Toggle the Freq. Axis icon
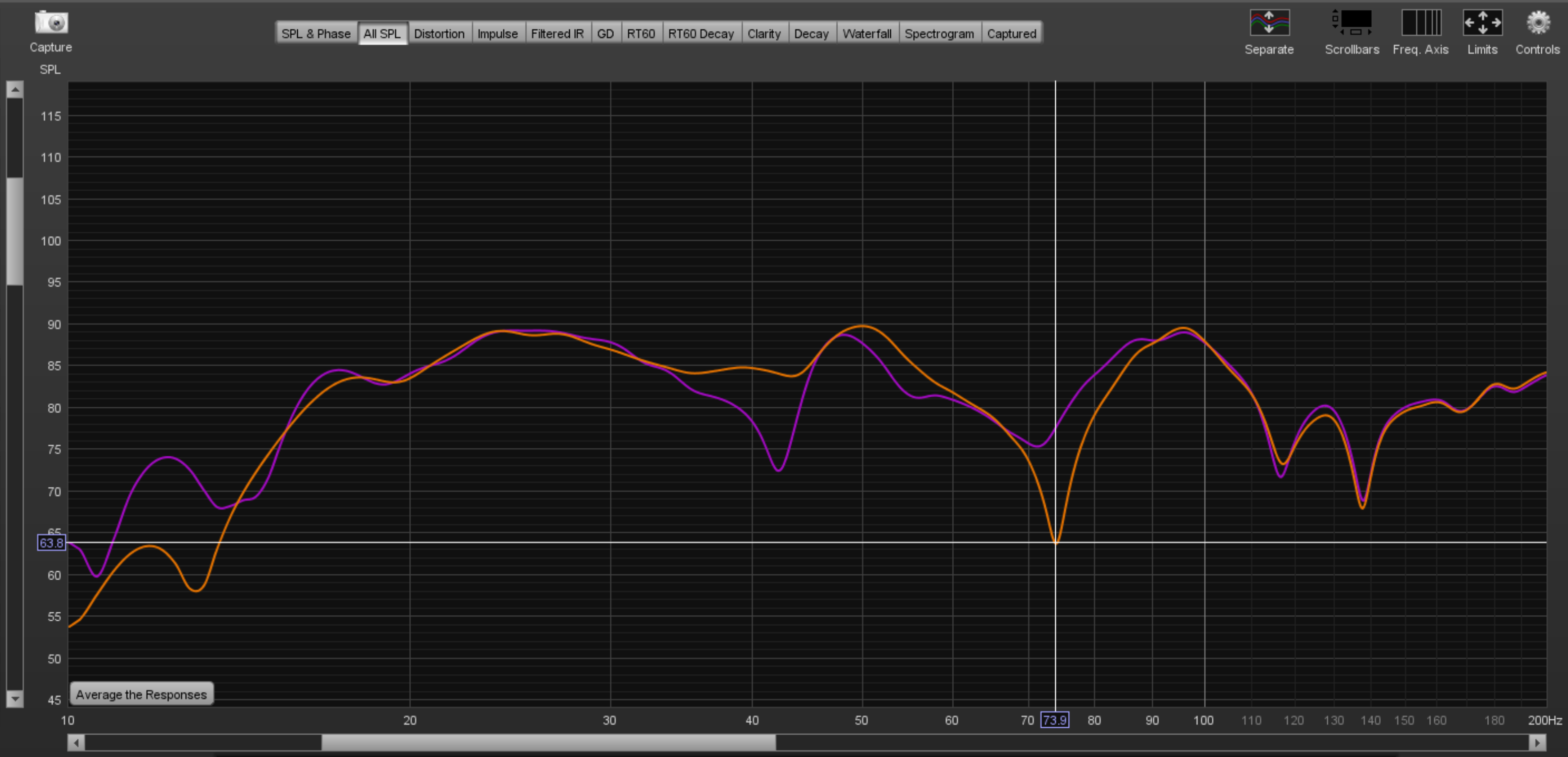Image resolution: width=1568 pixels, height=757 pixels. (1421, 23)
